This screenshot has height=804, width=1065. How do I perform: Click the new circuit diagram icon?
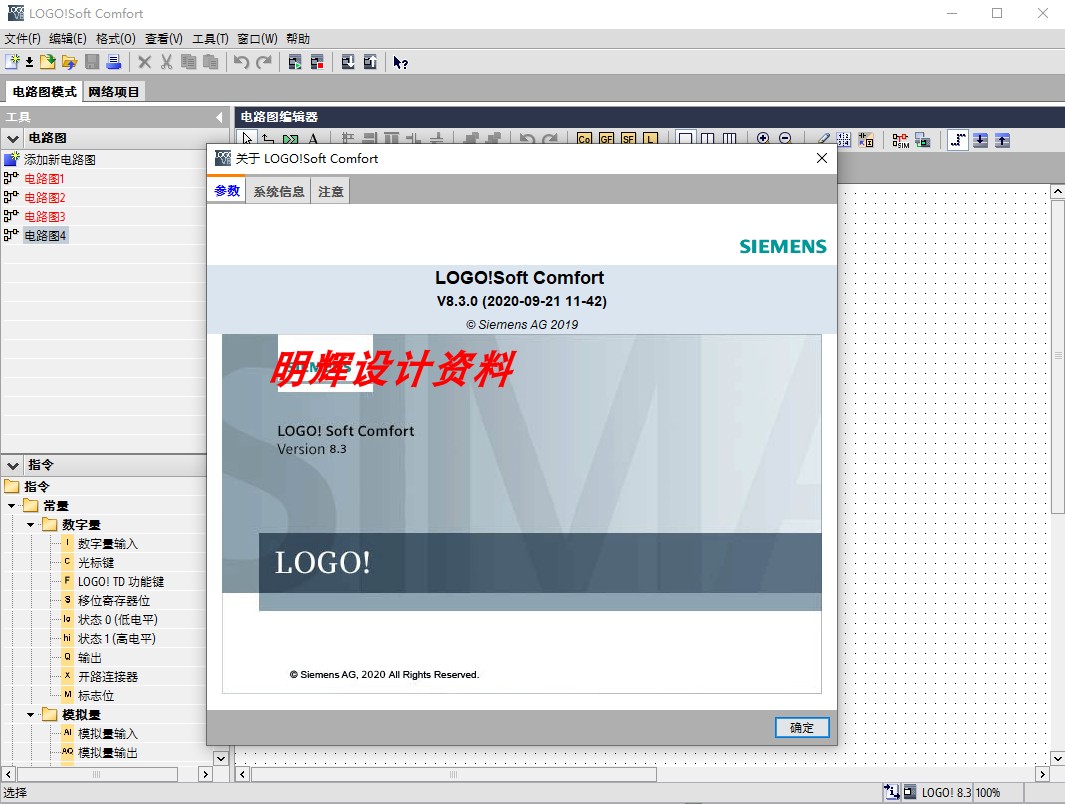pos(12,62)
